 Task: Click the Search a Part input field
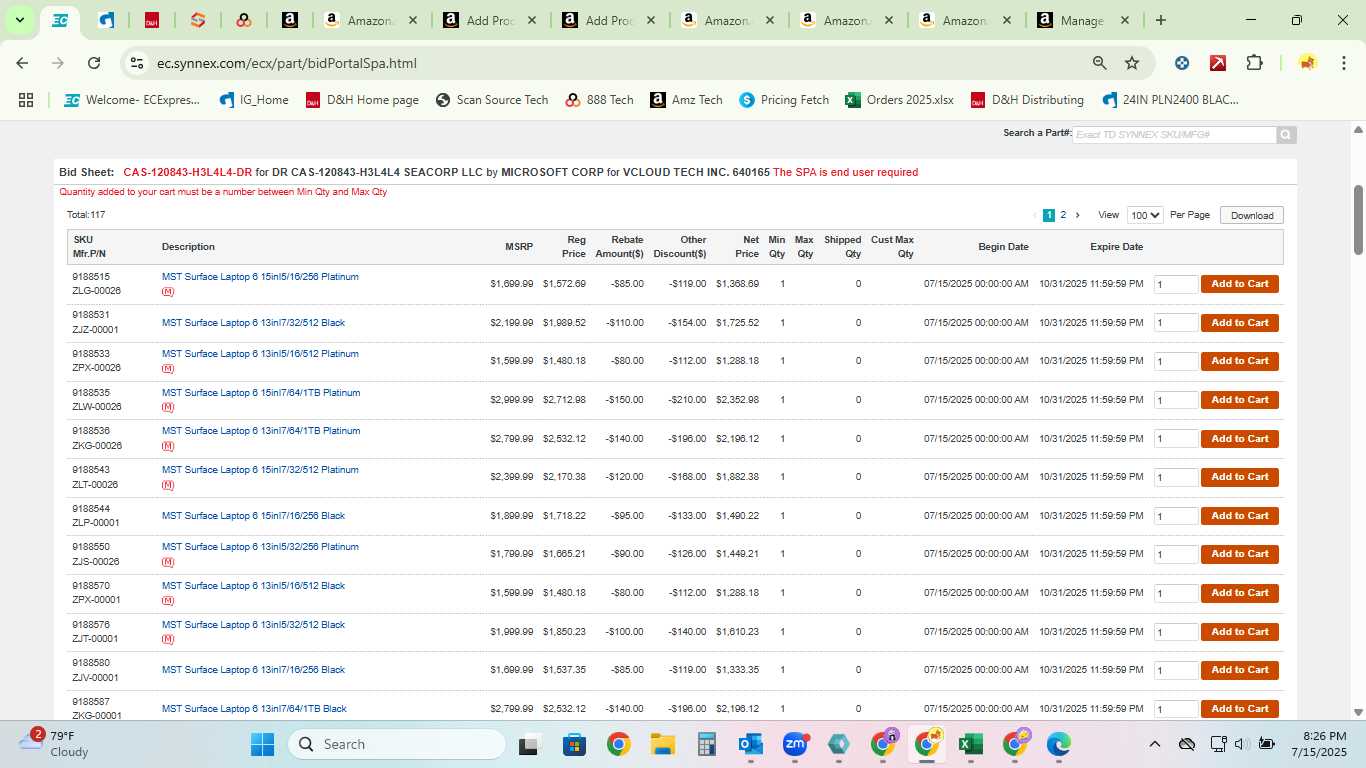1174,135
